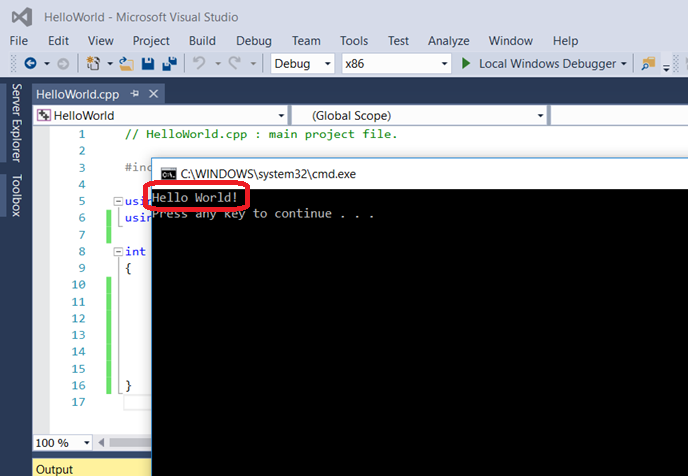The image size is (688, 476).
Task: Open the Navigate Backward history dropdown
Action: tap(47, 64)
